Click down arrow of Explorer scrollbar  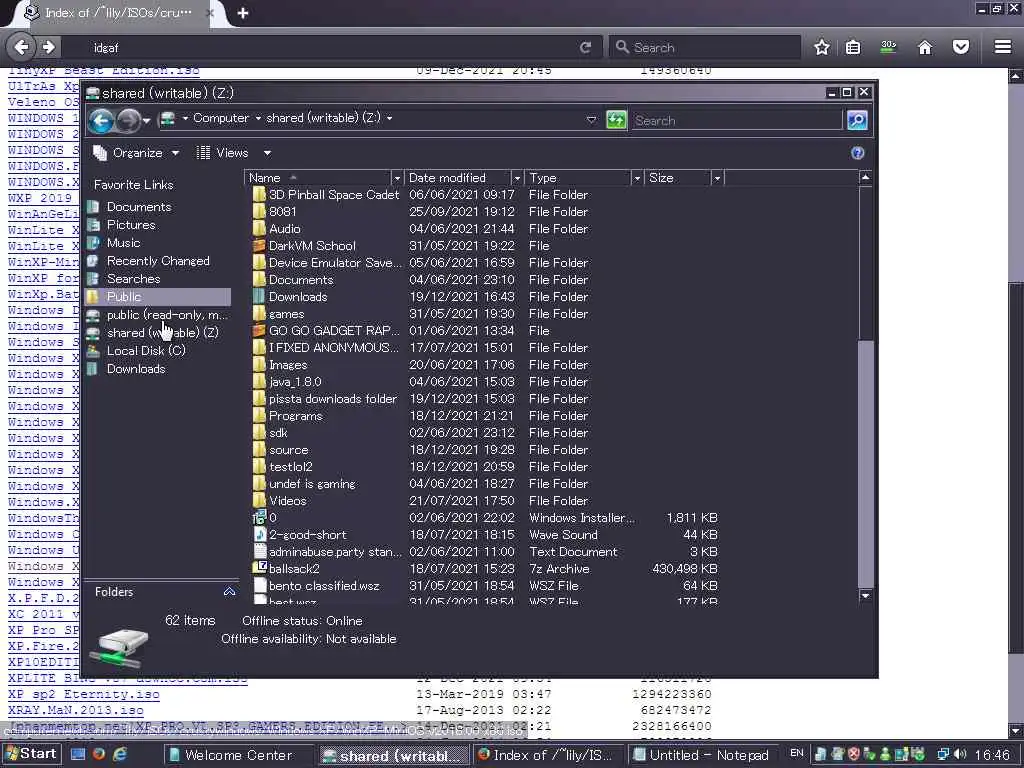[865, 595]
